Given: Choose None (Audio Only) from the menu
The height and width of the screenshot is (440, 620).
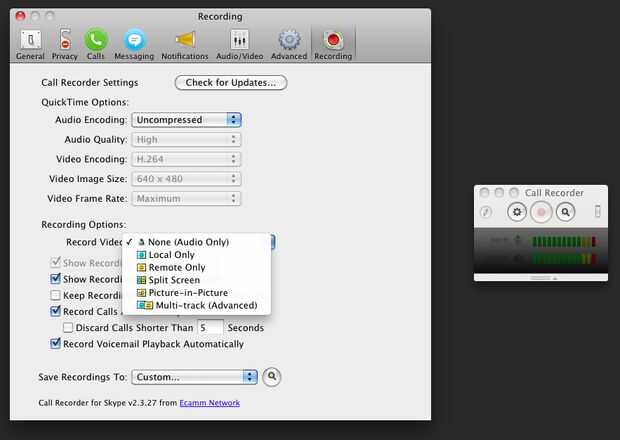Looking at the screenshot, I should [x=197, y=242].
